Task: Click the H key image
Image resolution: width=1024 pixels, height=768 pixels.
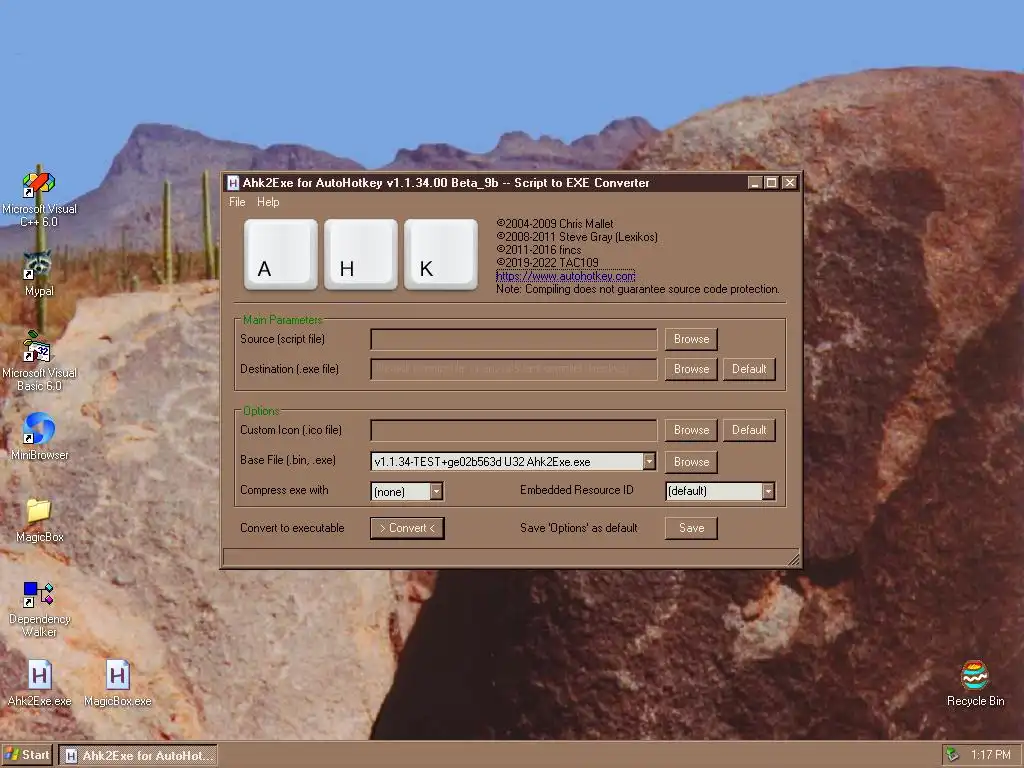Action: click(360, 254)
